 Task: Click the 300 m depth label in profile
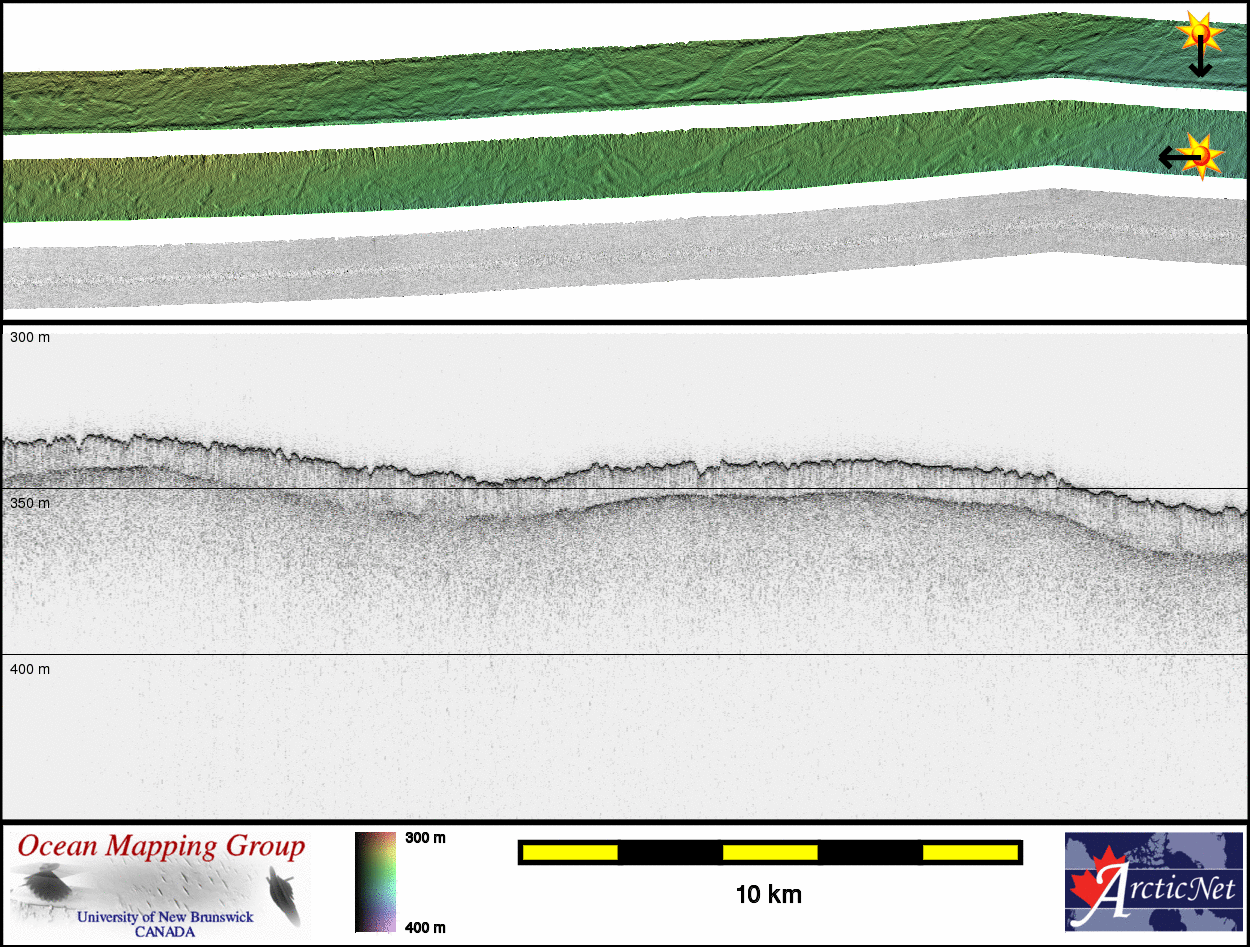point(30,338)
